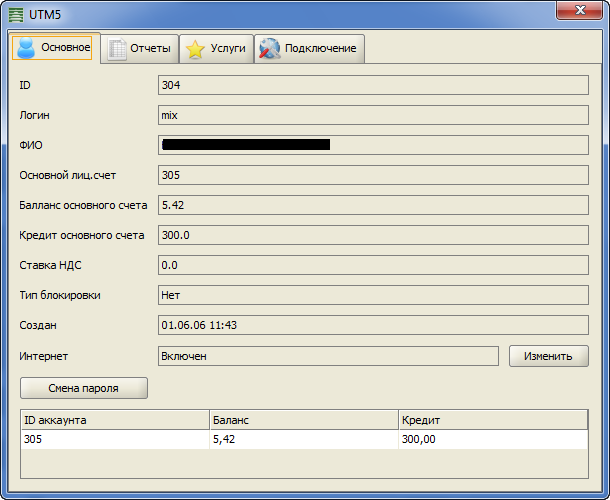
Task: Click the star icon on Услуги tab
Action: 196,49
